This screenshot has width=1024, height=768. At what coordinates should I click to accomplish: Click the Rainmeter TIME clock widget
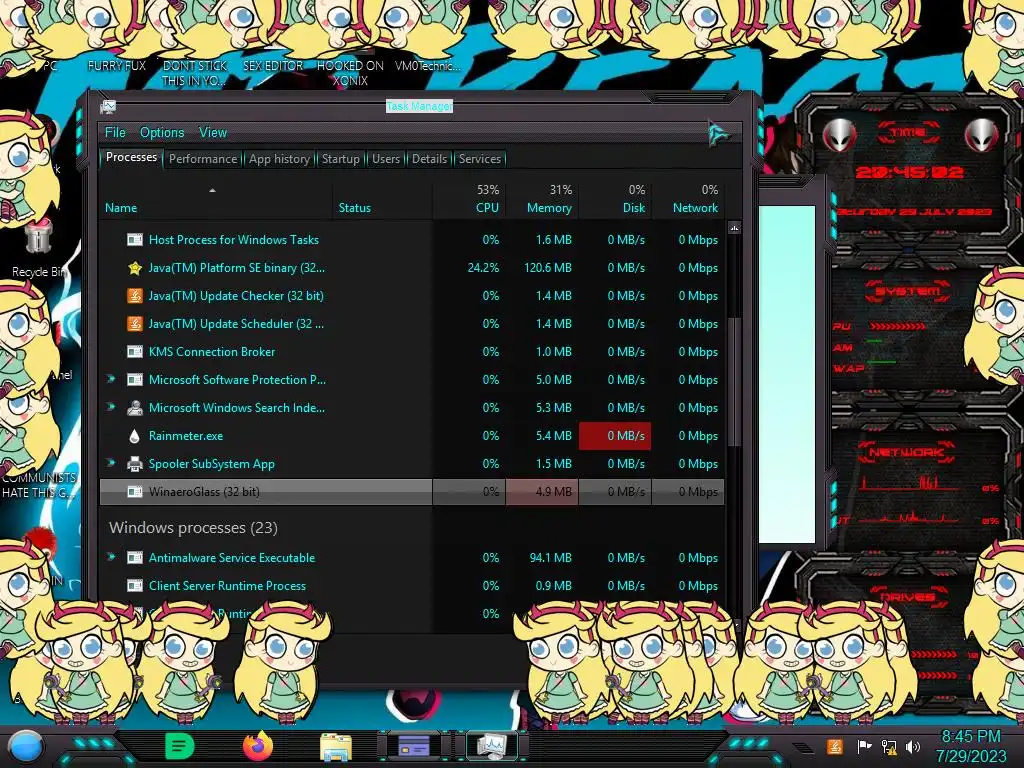(x=909, y=172)
